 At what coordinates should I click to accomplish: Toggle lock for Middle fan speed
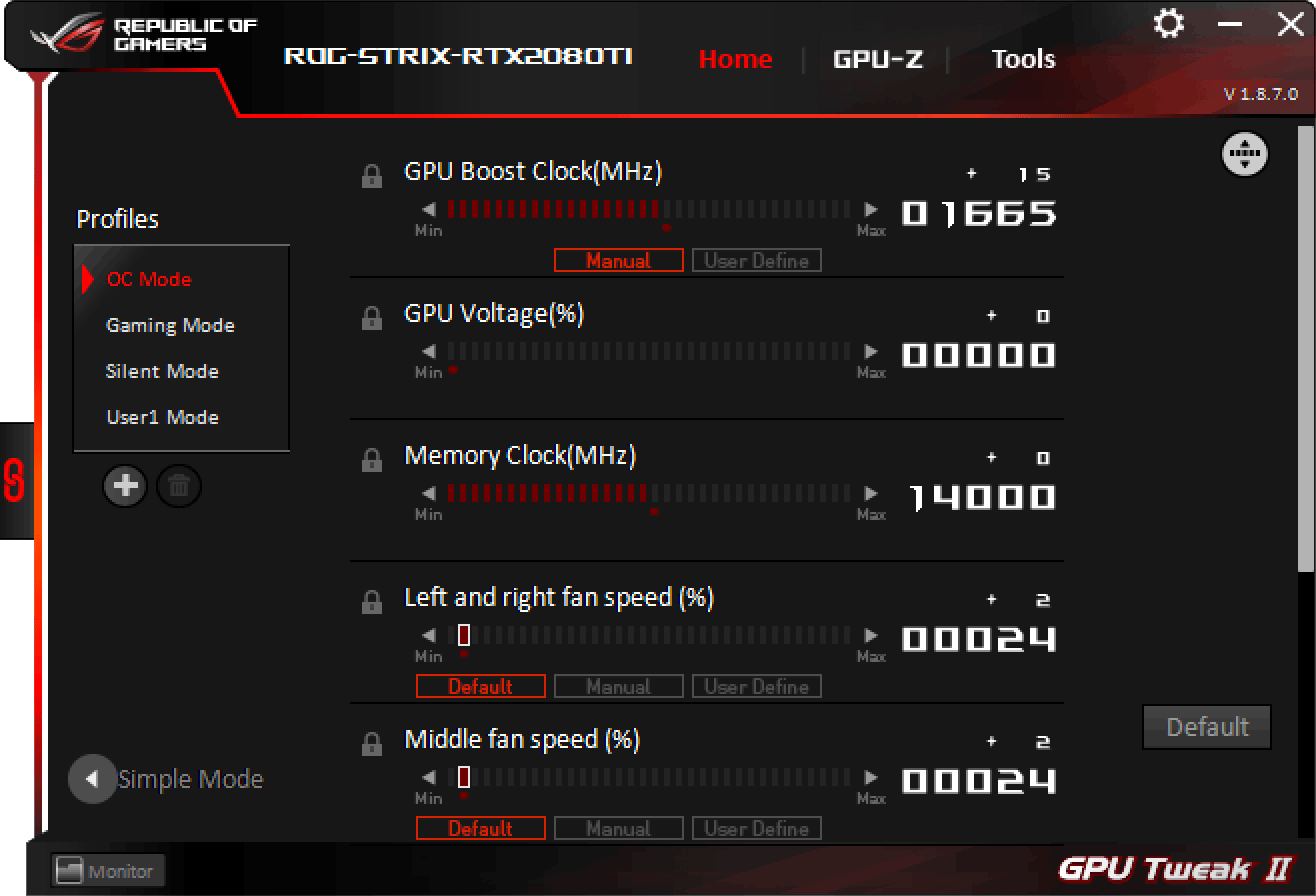coord(371,745)
